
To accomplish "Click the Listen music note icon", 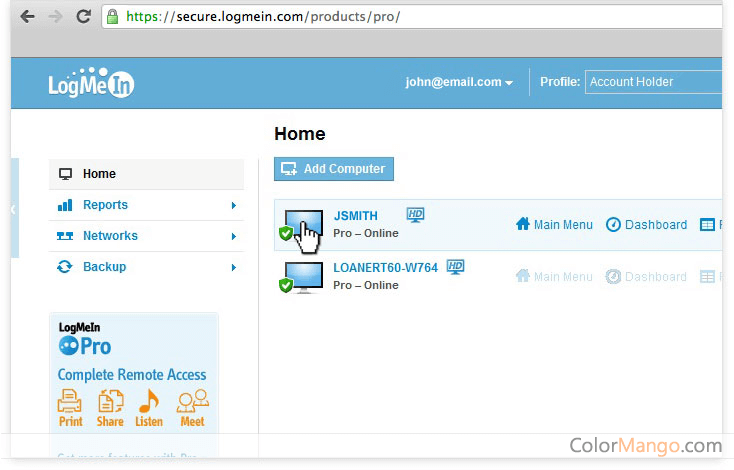I will [149, 401].
